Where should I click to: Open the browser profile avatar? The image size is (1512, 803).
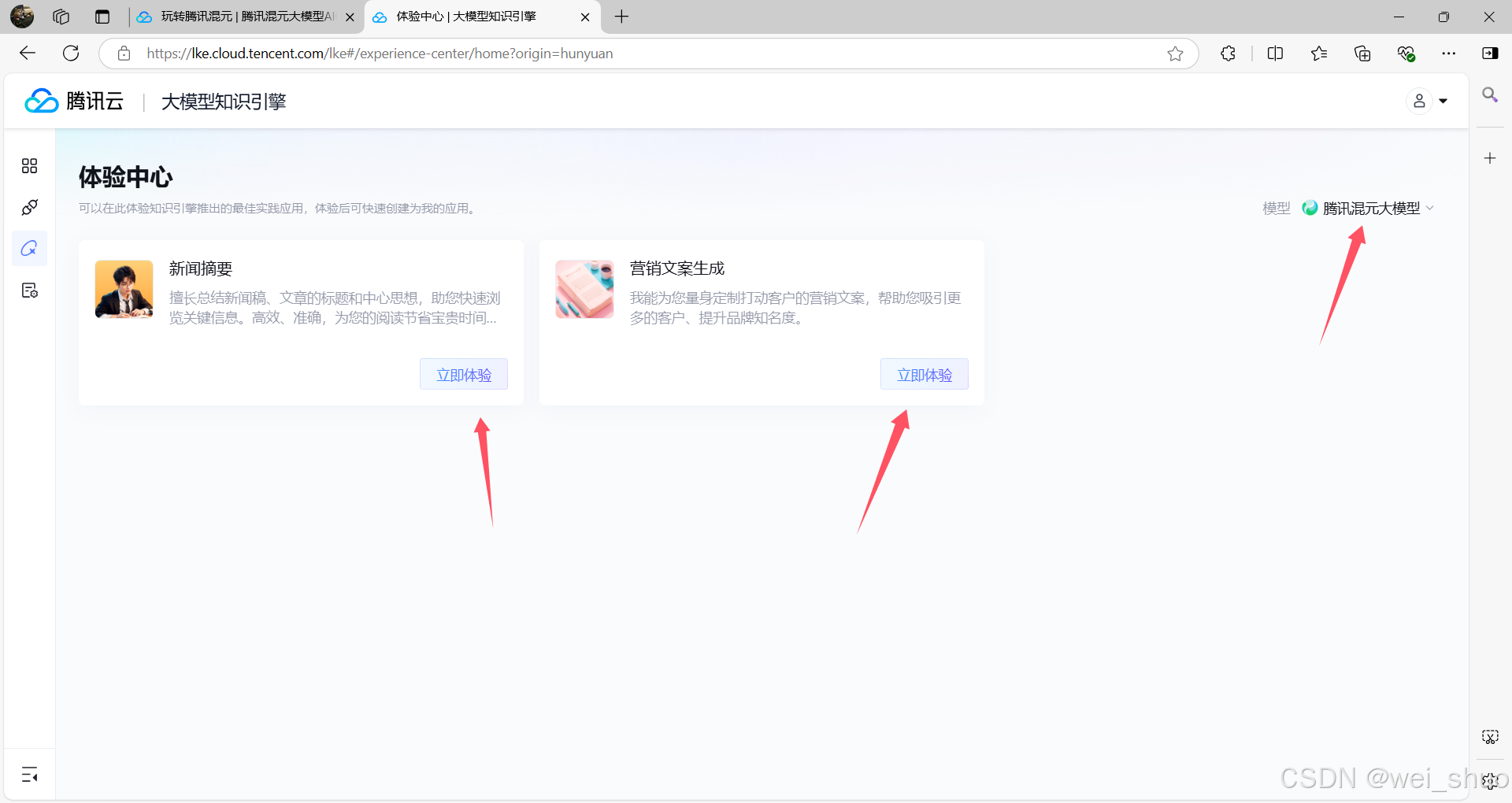coord(22,17)
